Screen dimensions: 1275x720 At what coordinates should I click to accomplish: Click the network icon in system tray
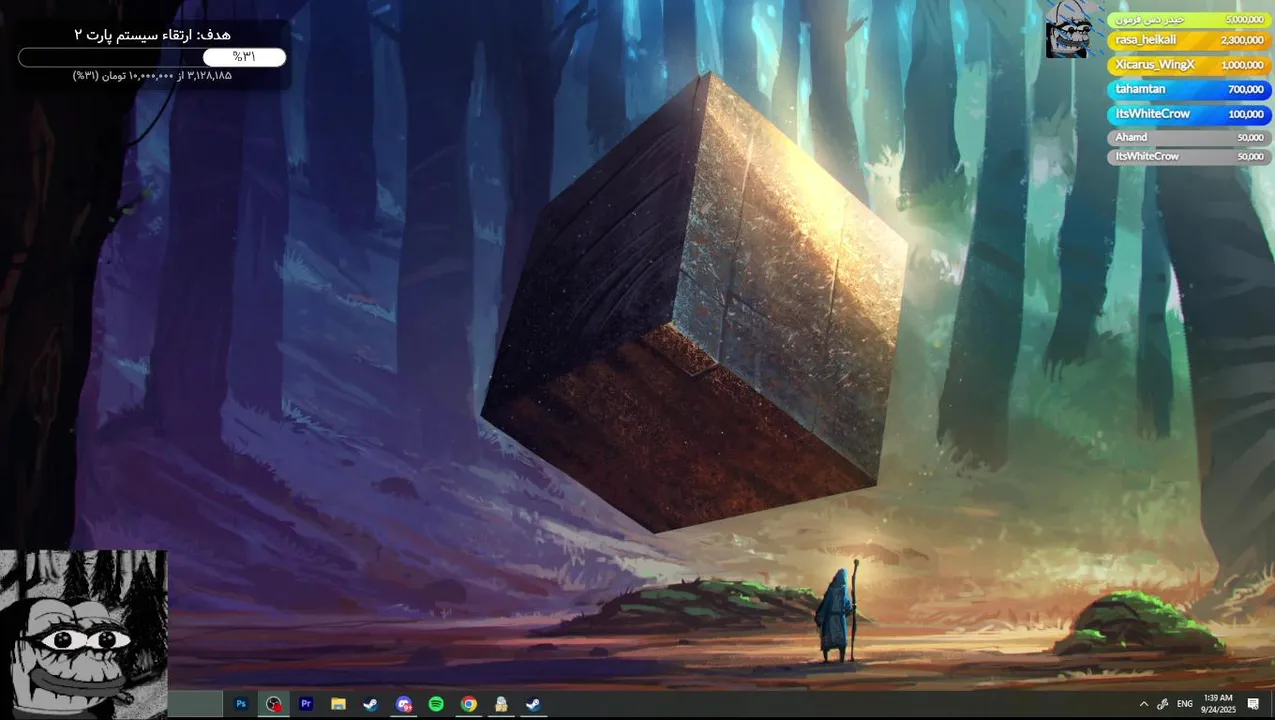click(x=1163, y=704)
